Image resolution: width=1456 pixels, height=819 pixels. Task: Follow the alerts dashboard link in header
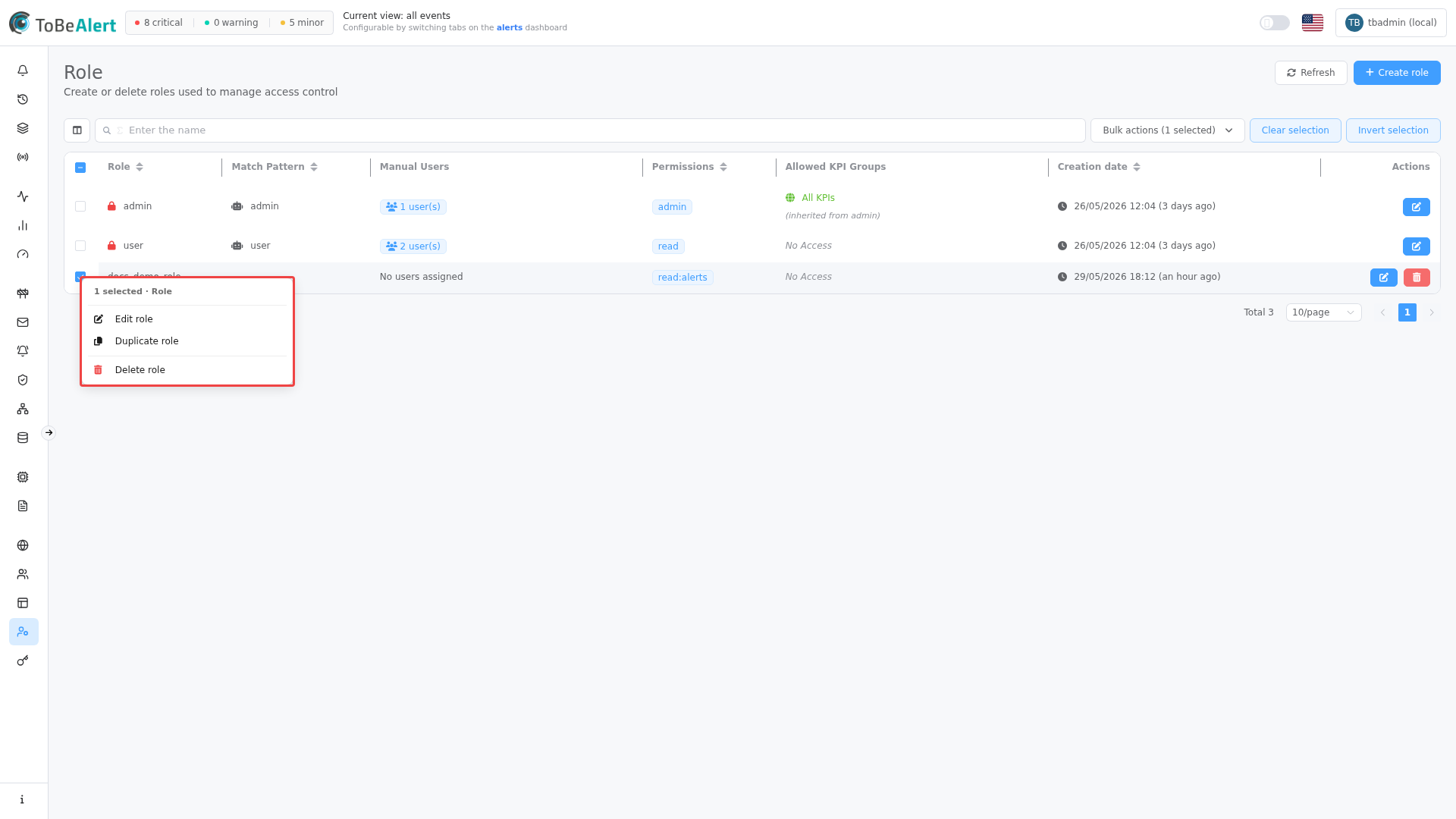click(509, 28)
